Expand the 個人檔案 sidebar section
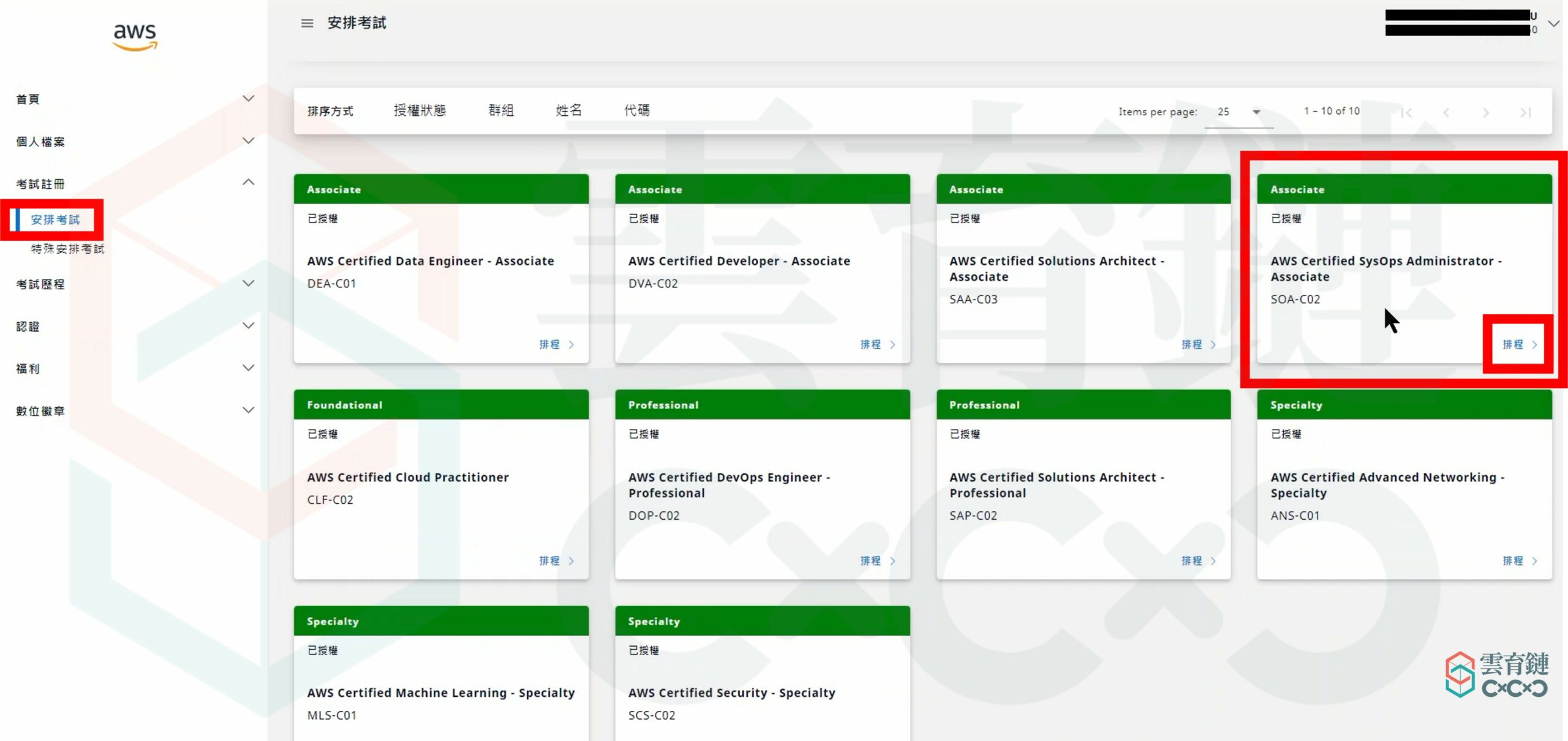 coord(248,141)
